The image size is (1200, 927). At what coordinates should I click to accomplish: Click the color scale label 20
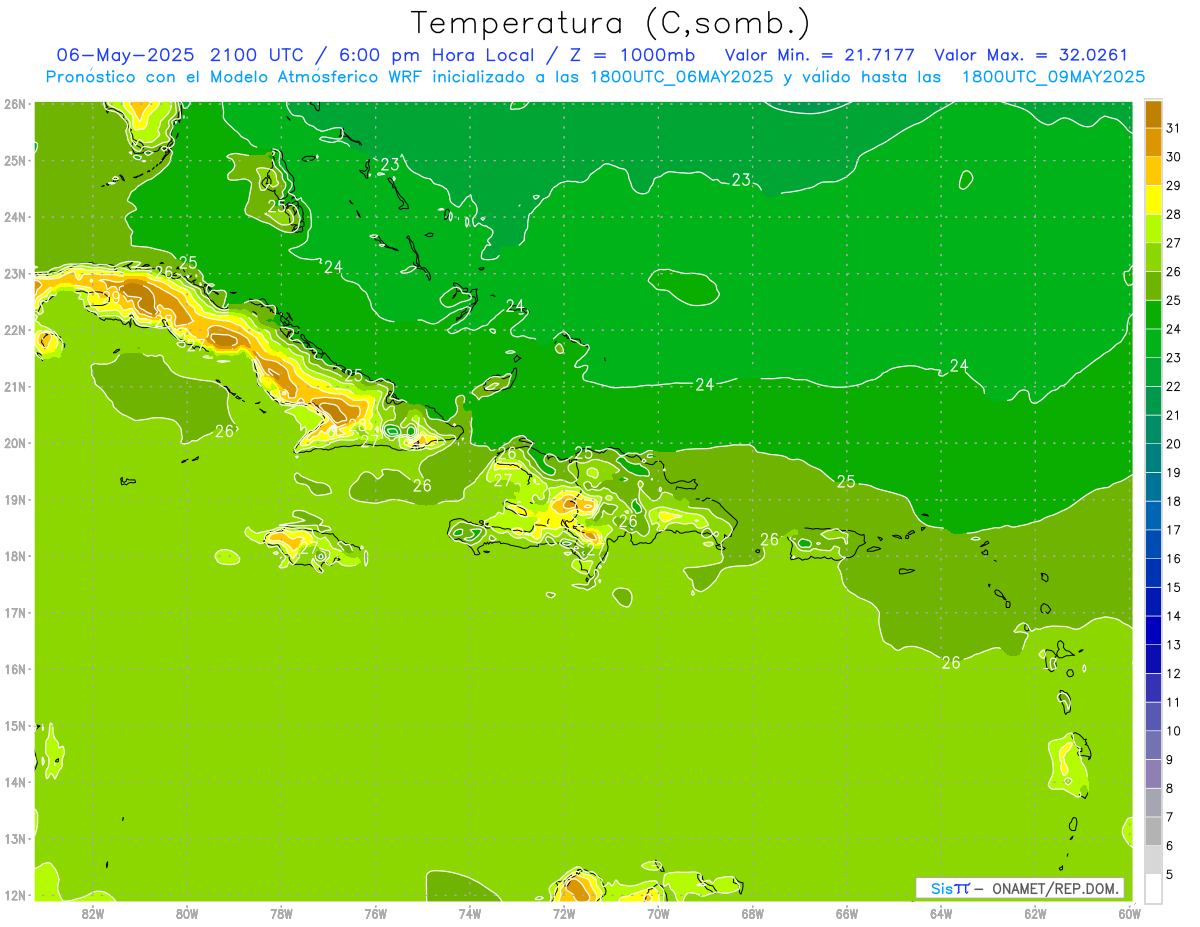point(1172,444)
